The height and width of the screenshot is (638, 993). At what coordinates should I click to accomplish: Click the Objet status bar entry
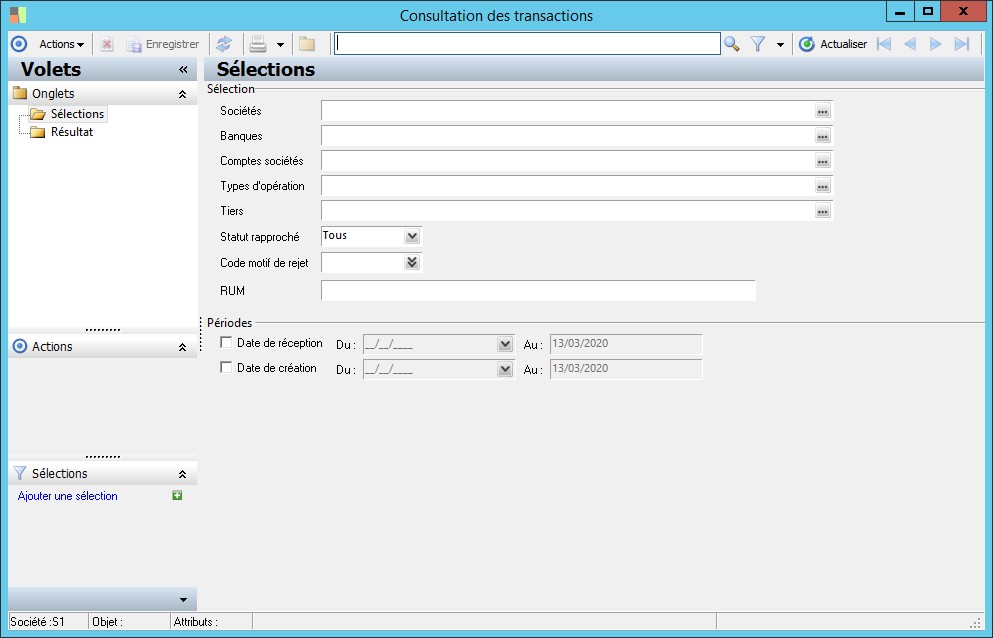[x=107, y=622]
